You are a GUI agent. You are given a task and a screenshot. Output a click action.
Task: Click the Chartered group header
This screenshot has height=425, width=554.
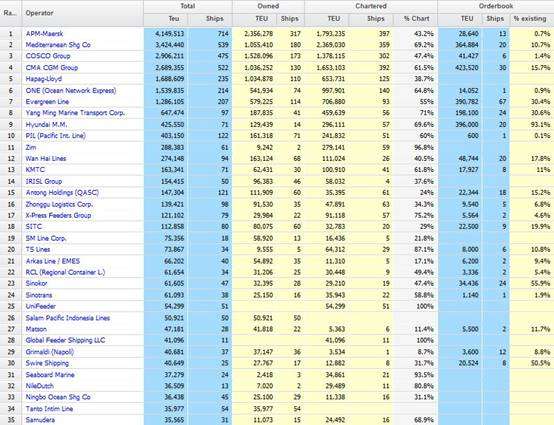tap(371, 6)
